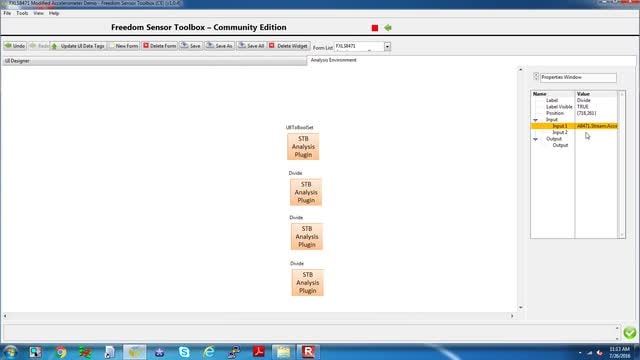Select the Input 2 property row
The width and height of the screenshot is (640, 360).
coord(574,132)
